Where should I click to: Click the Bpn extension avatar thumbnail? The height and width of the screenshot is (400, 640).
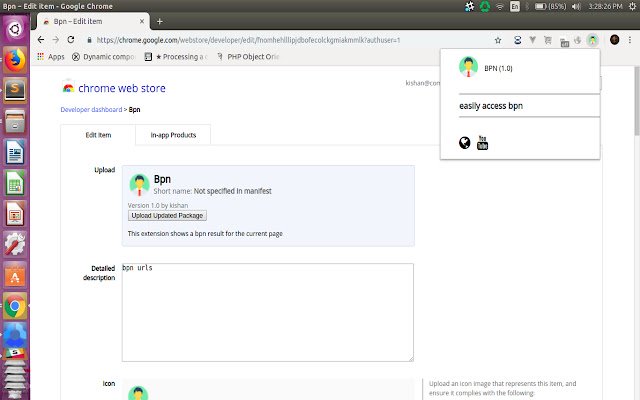click(139, 185)
